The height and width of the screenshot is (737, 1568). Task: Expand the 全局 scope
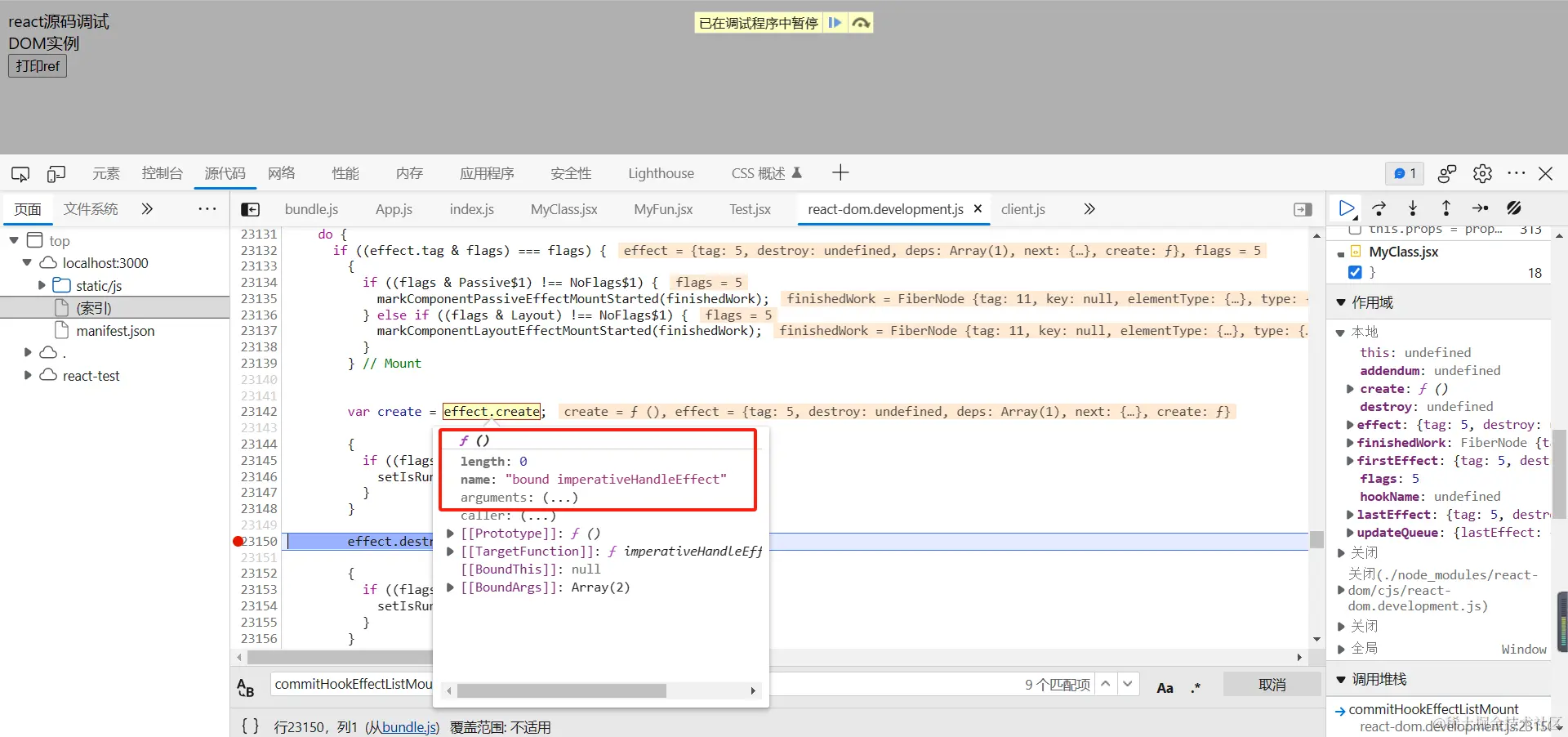[x=1341, y=649]
